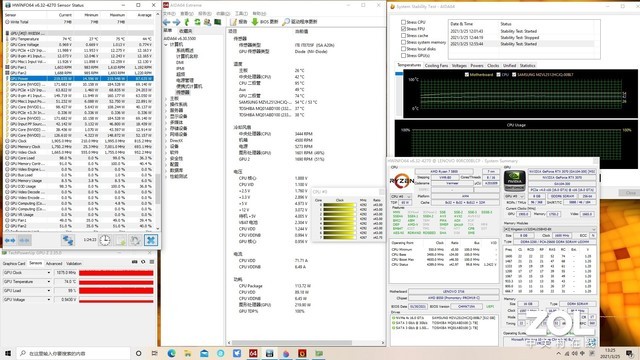
Task: Click 驱动程序更新 button in AIDA64
Action: coord(300,22)
